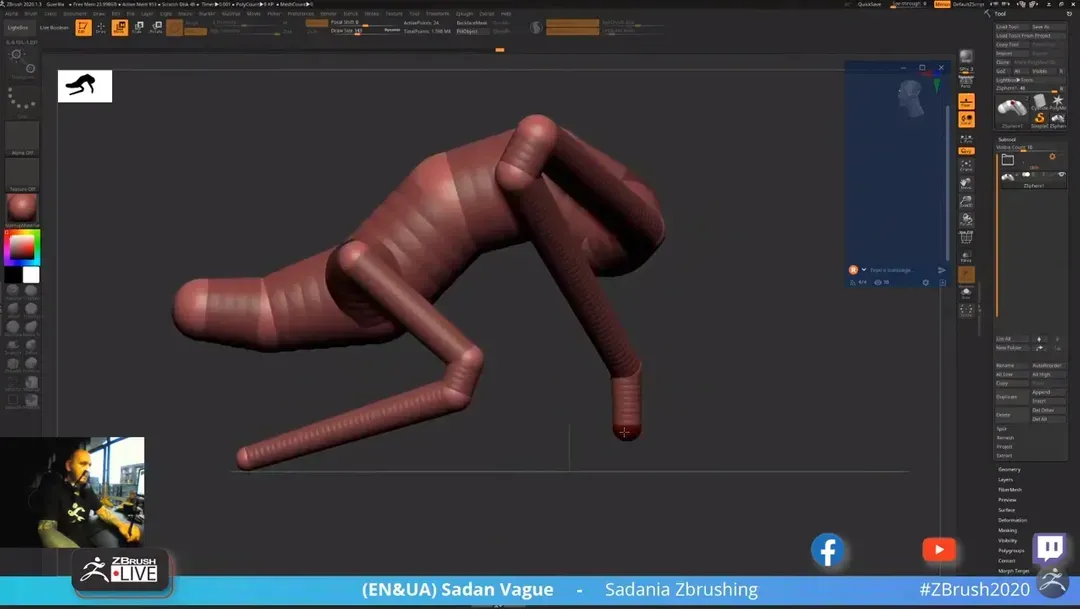Viewport: 1080px width, 609px height.
Task: Expand the Deformation section
Action: tap(1012, 520)
